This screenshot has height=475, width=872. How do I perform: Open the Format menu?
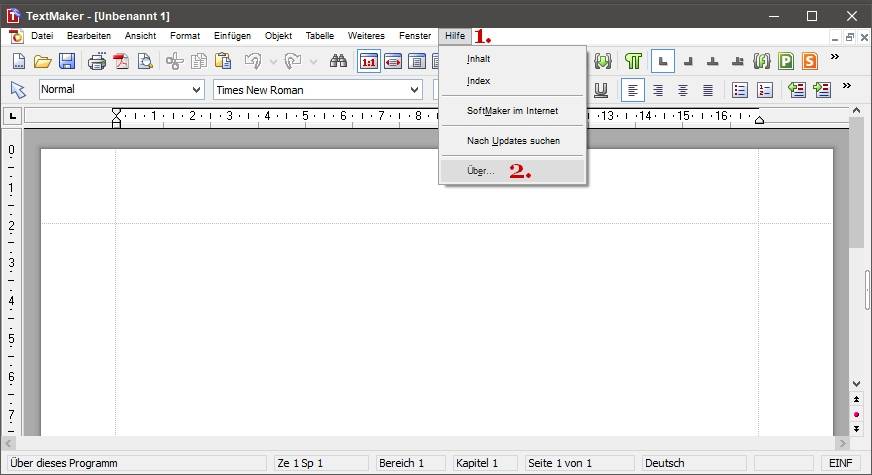[x=185, y=36]
